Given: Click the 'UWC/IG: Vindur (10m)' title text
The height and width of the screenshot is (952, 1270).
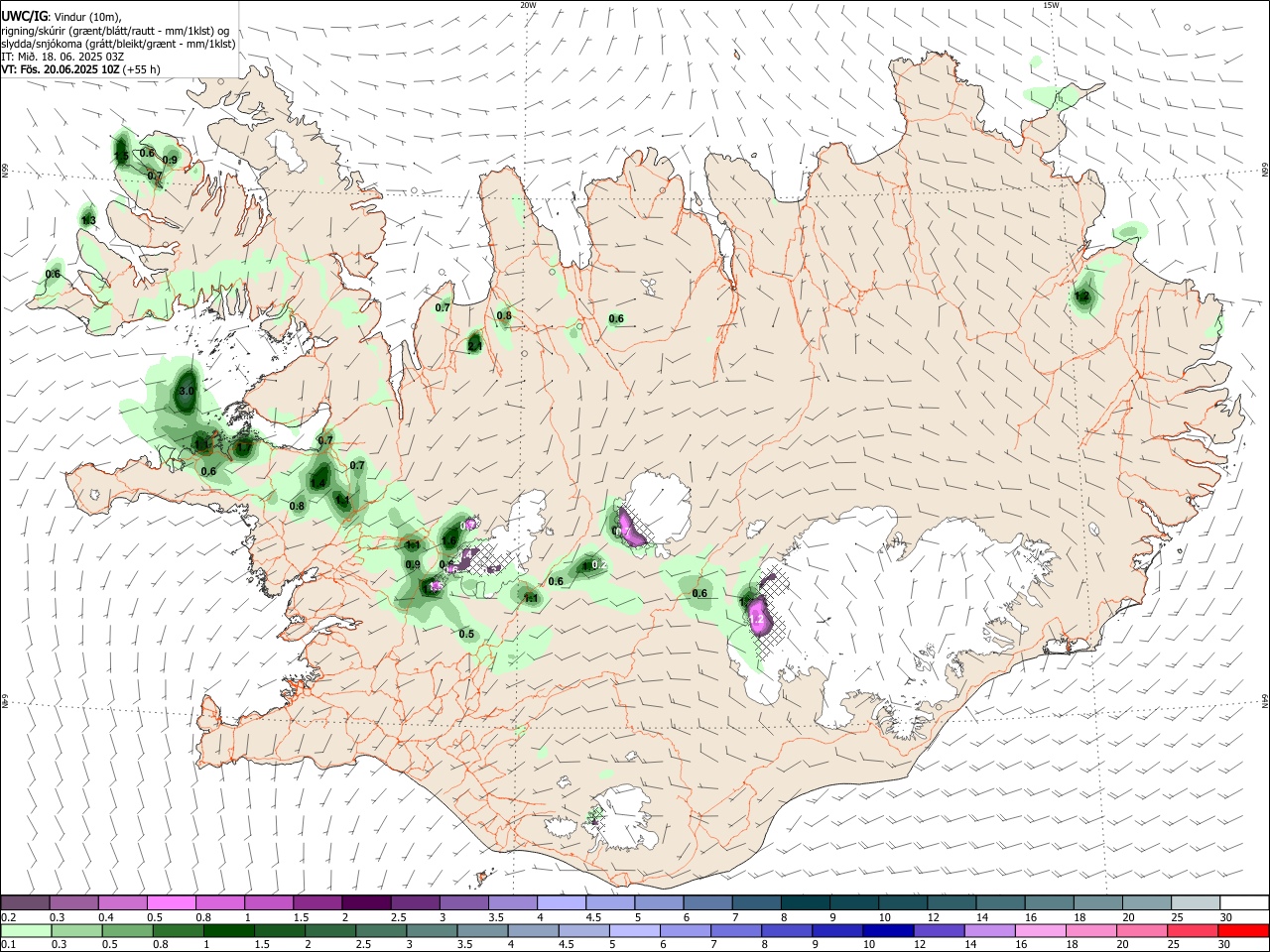Looking at the screenshot, I should (62, 16).
